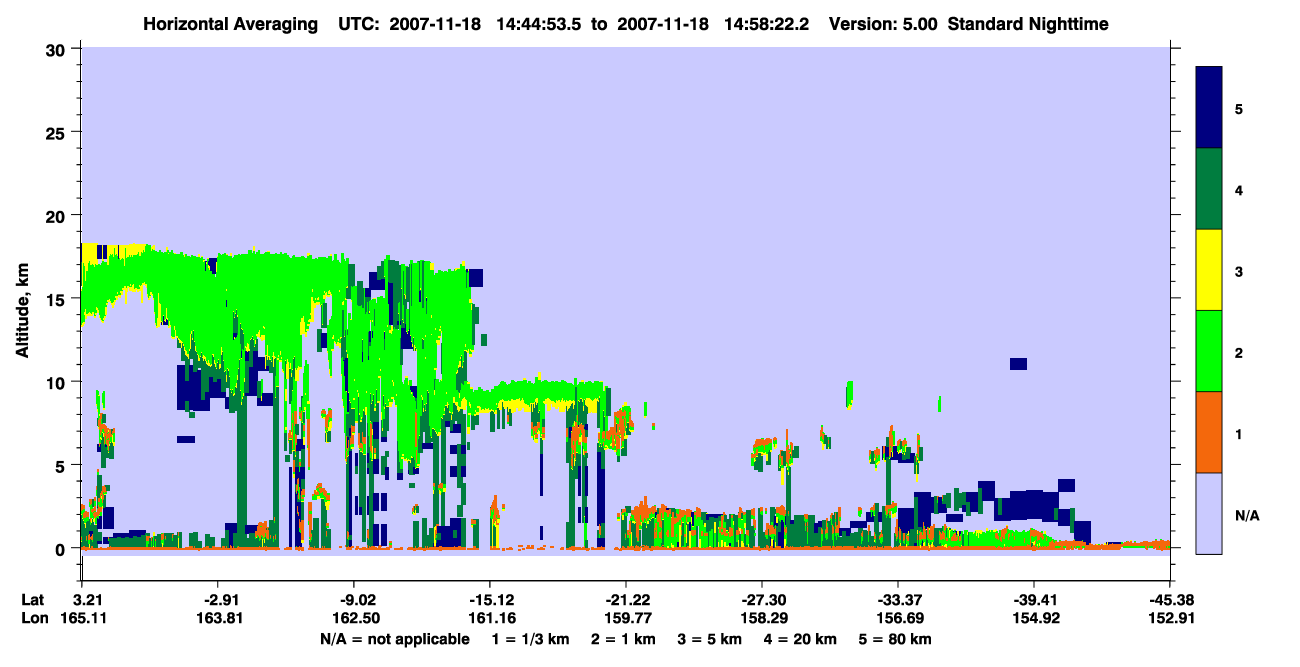Click the dark blue swatch labeled 5

(x=1209, y=107)
